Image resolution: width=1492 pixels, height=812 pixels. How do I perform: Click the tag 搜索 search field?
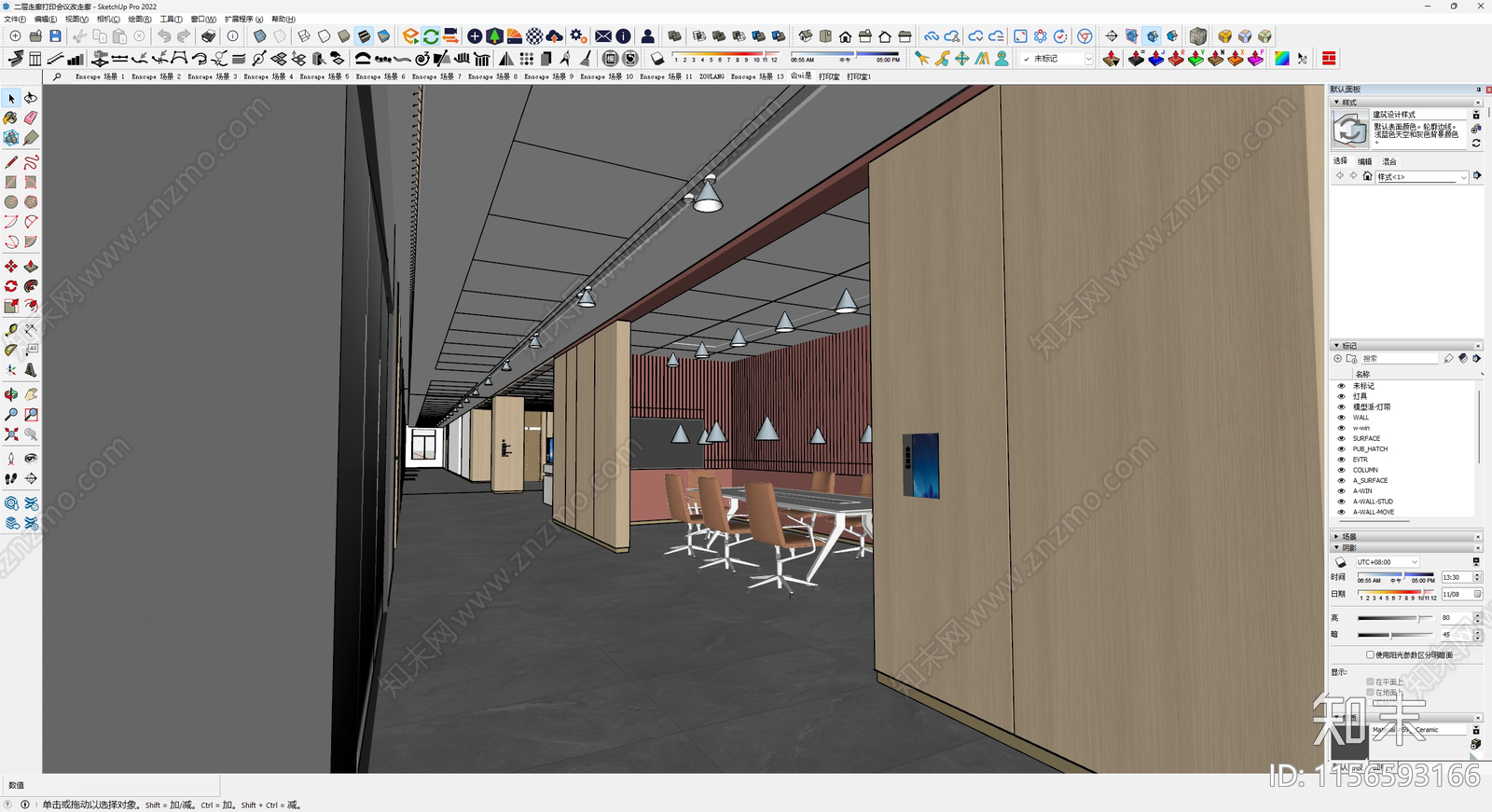1399,358
